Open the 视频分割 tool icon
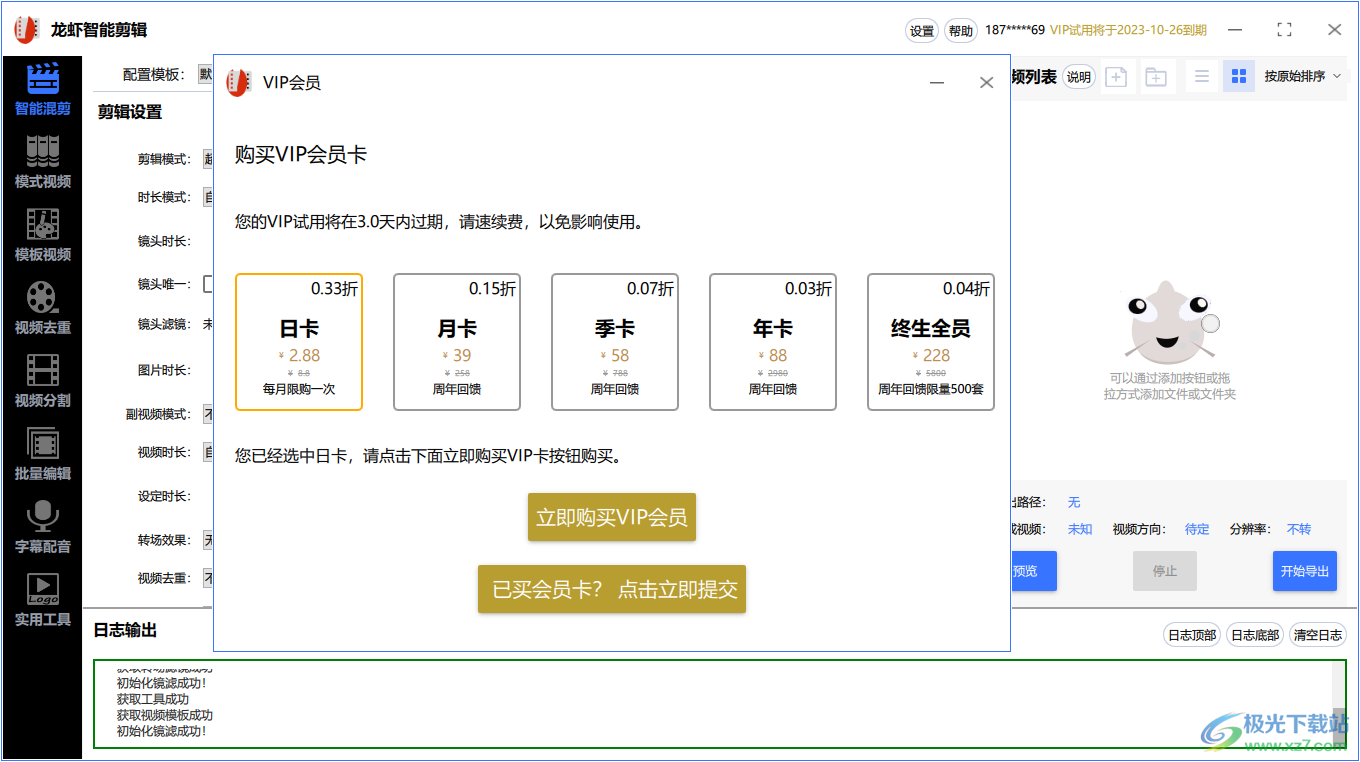The width and height of the screenshot is (1360, 762). click(x=42, y=378)
